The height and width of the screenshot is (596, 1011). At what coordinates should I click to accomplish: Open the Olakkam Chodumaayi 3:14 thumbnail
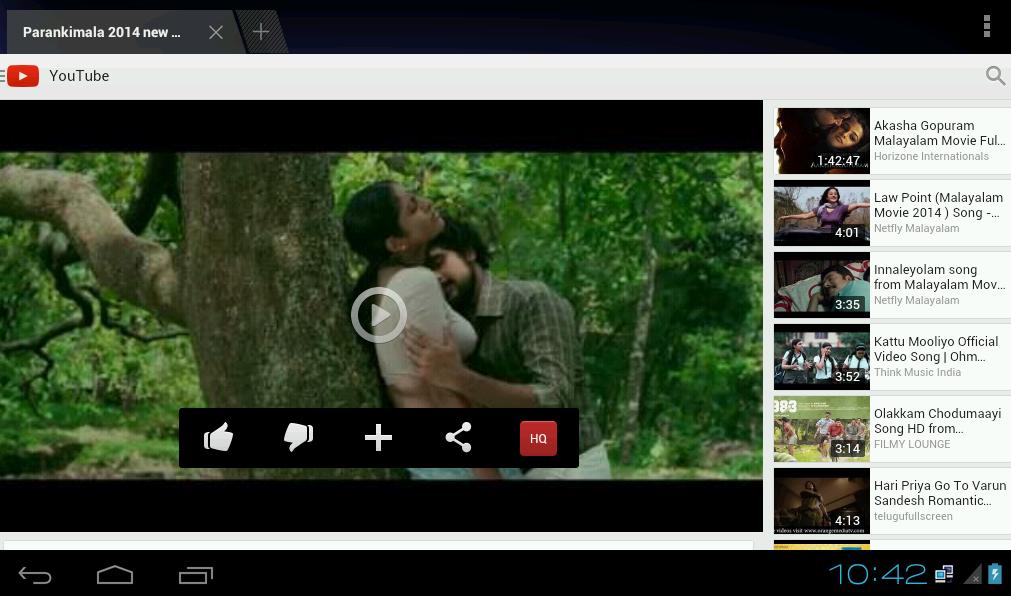pos(821,429)
